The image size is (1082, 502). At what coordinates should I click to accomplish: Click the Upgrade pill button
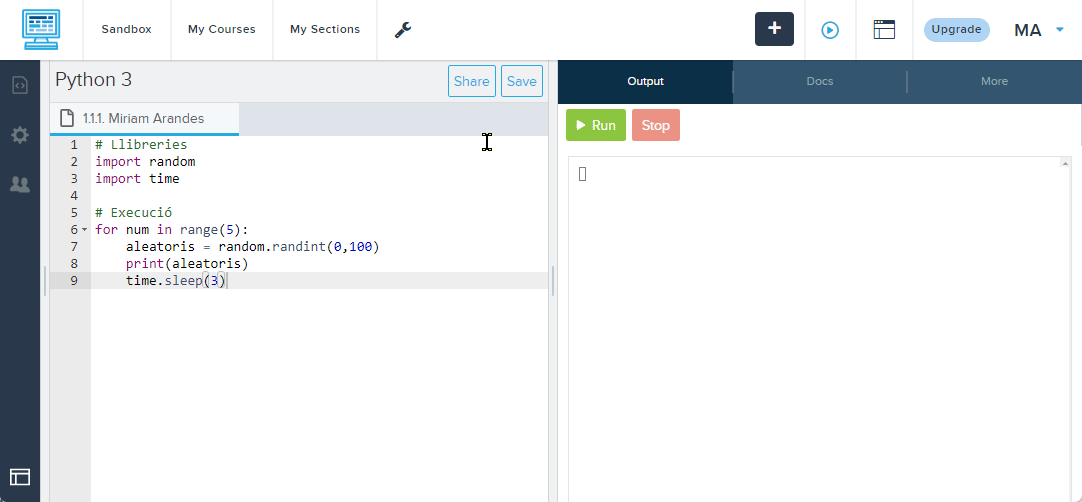coord(956,30)
